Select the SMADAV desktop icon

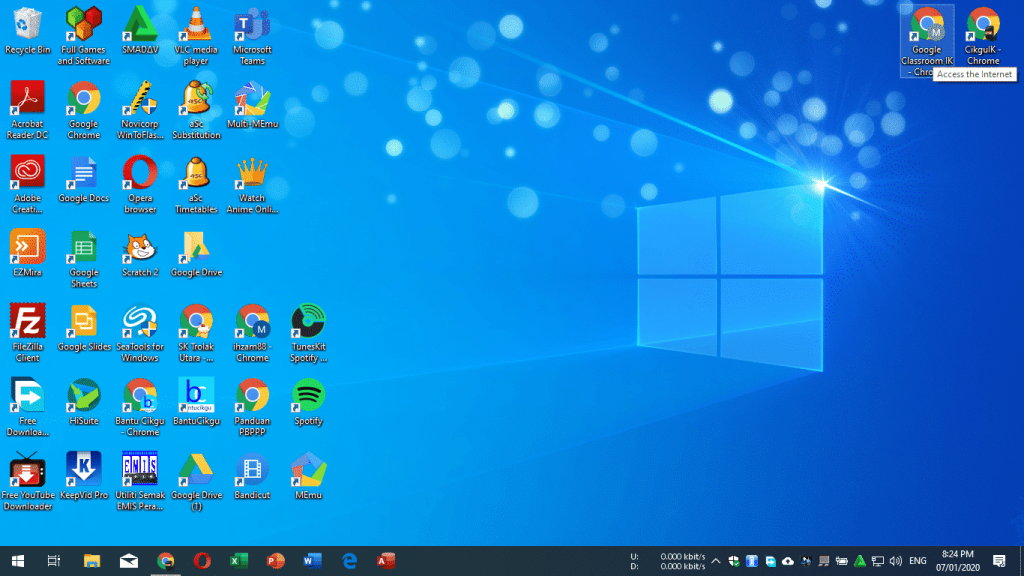tap(140, 31)
